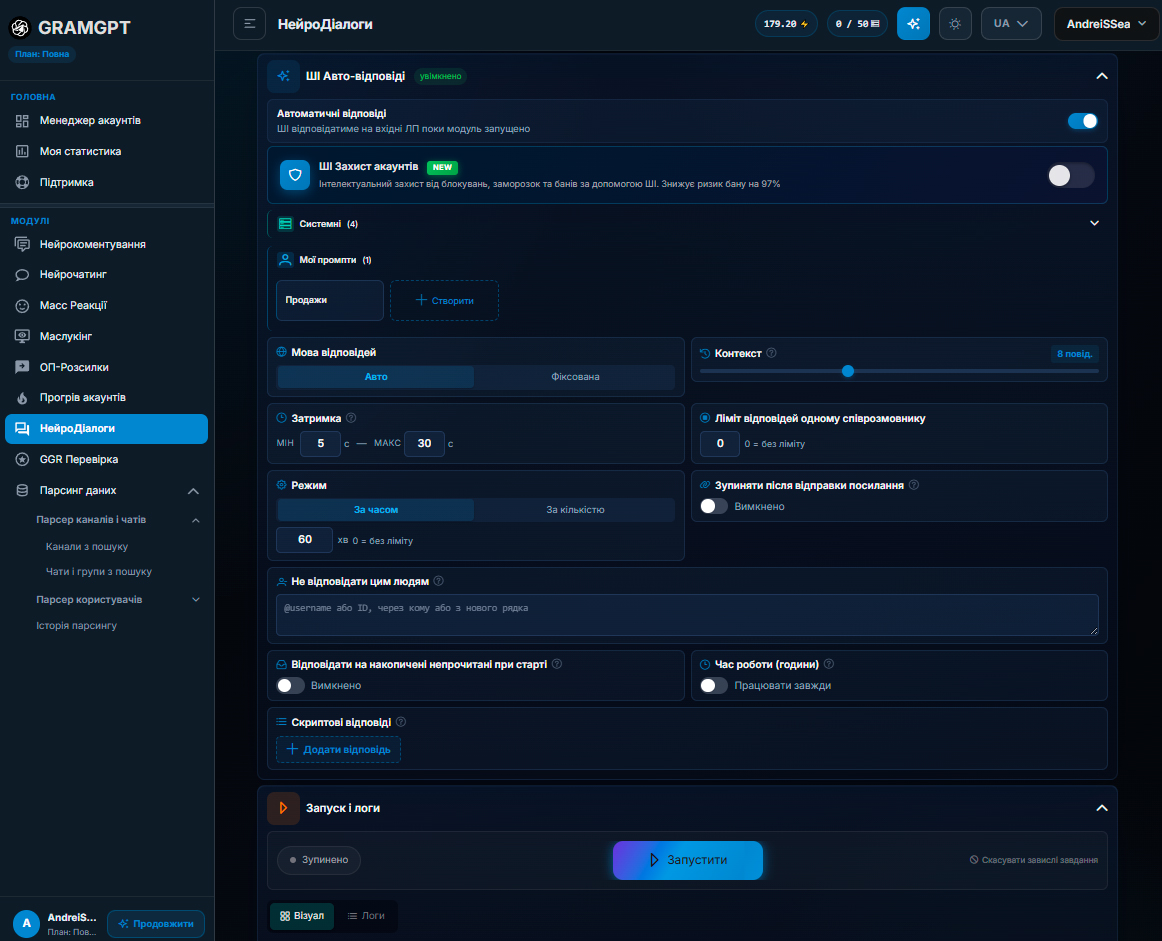Click the Контекст slider handle

[848, 371]
